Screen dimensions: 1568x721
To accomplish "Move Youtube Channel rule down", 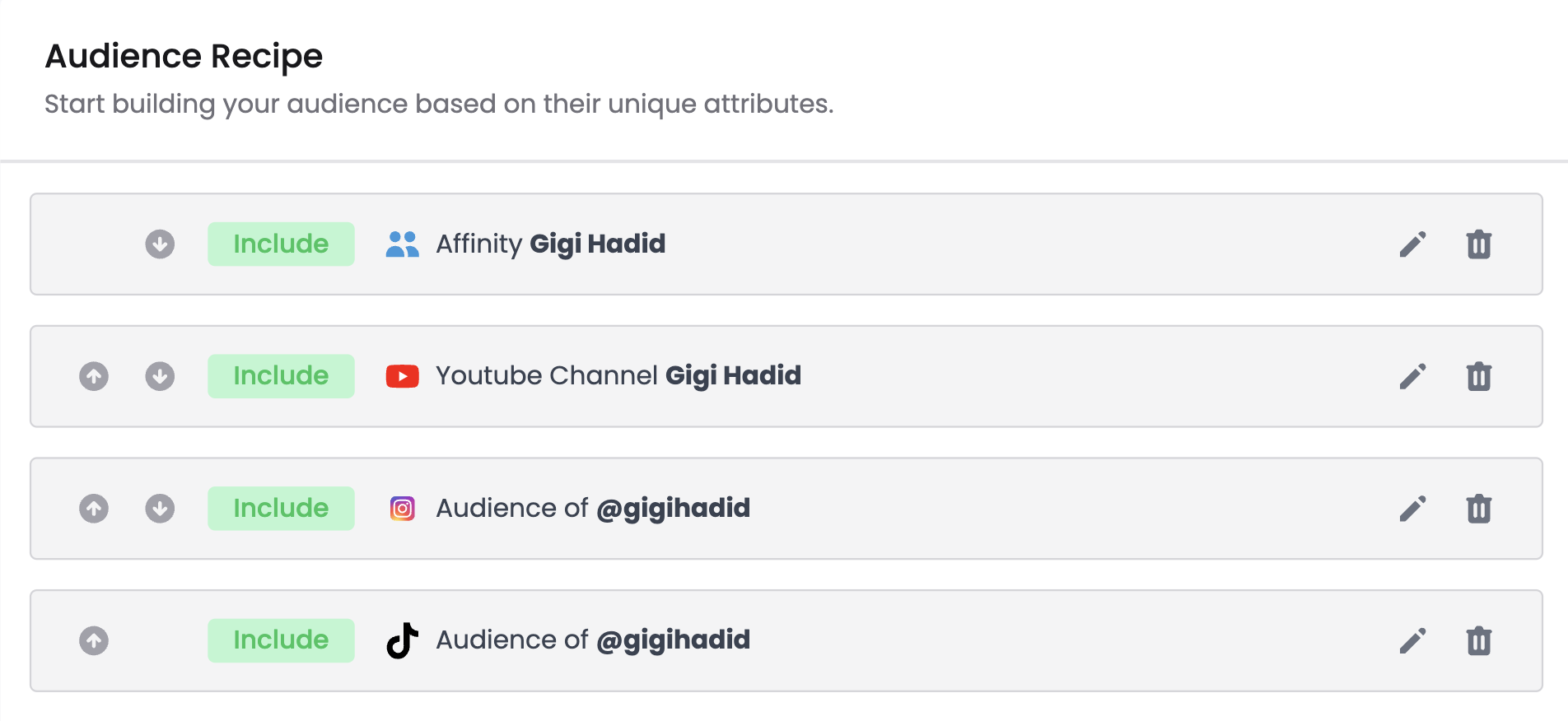I will [x=160, y=376].
